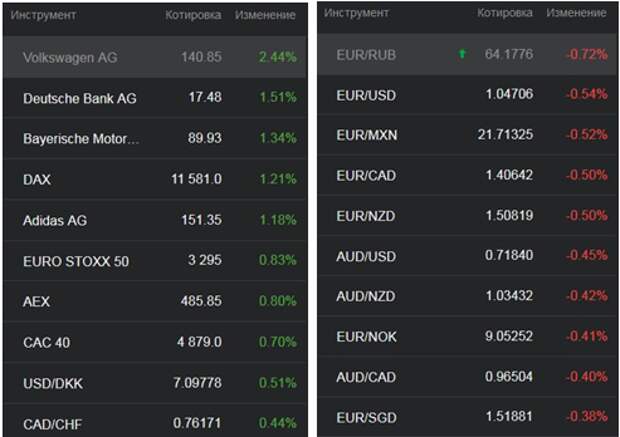Screen dimensions: 620x437
Task: Select the AEX index row
Action: pos(155,301)
